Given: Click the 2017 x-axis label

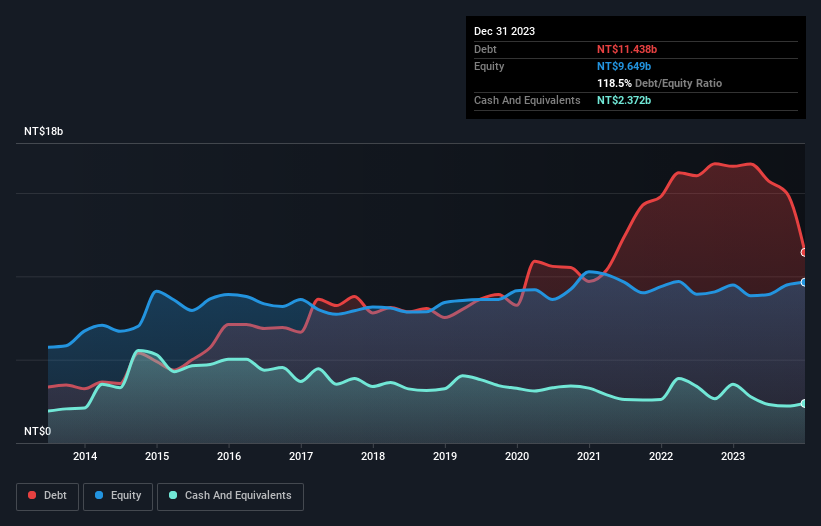Looking at the screenshot, I should [x=301, y=457].
